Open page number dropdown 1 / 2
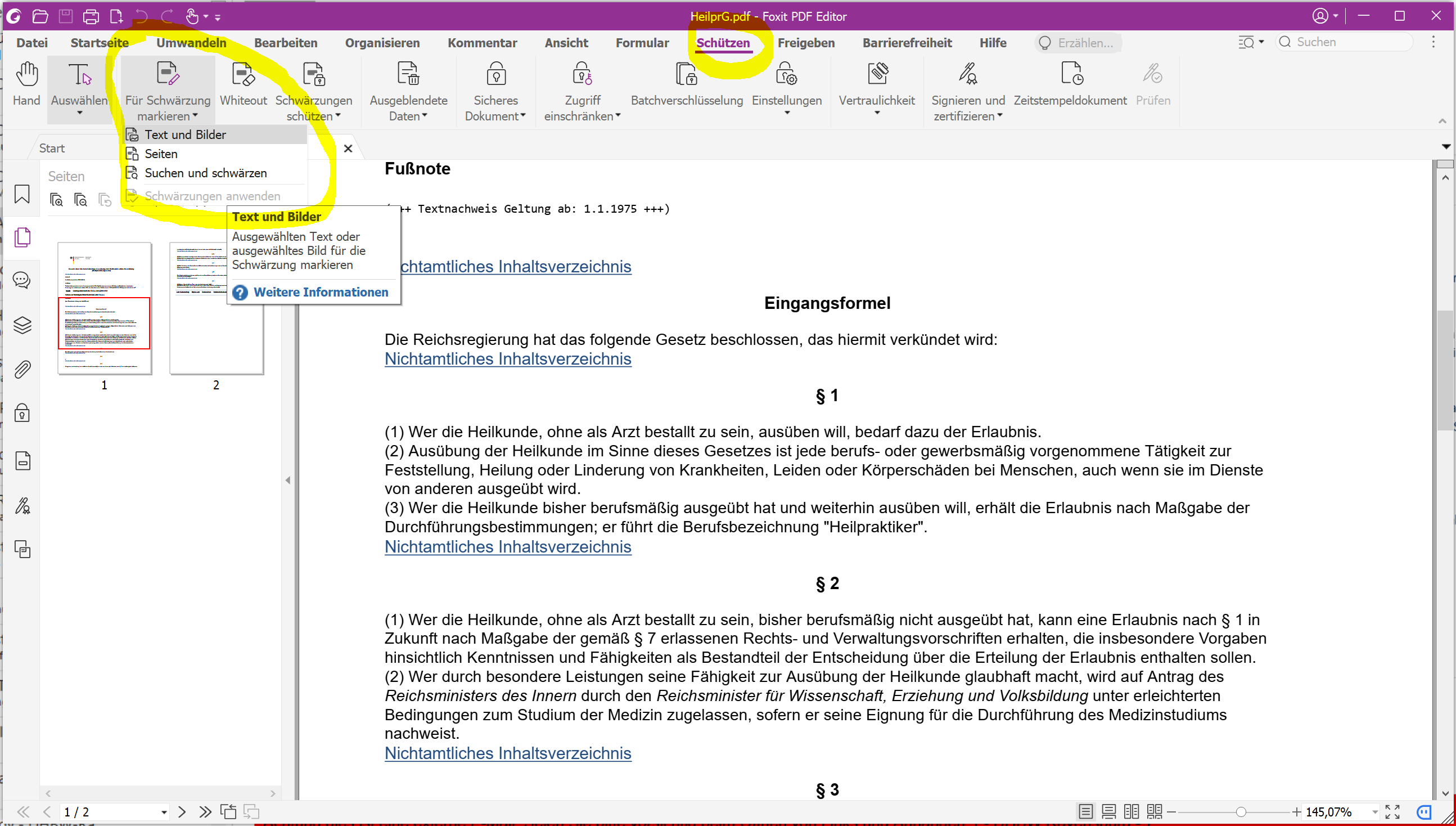1456x826 pixels. [x=164, y=812]
